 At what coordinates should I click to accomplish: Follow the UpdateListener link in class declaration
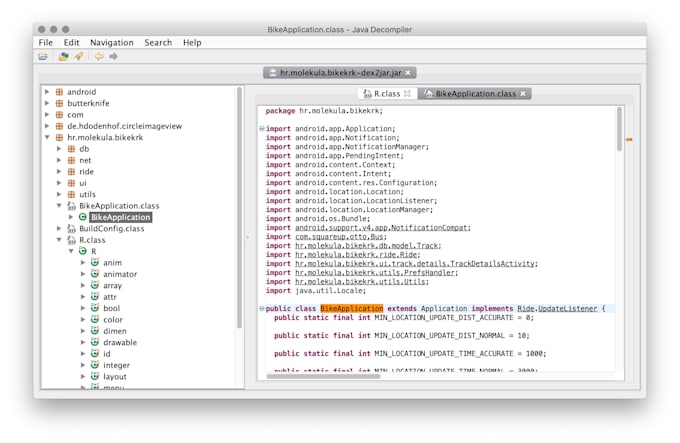click(567, 309)
